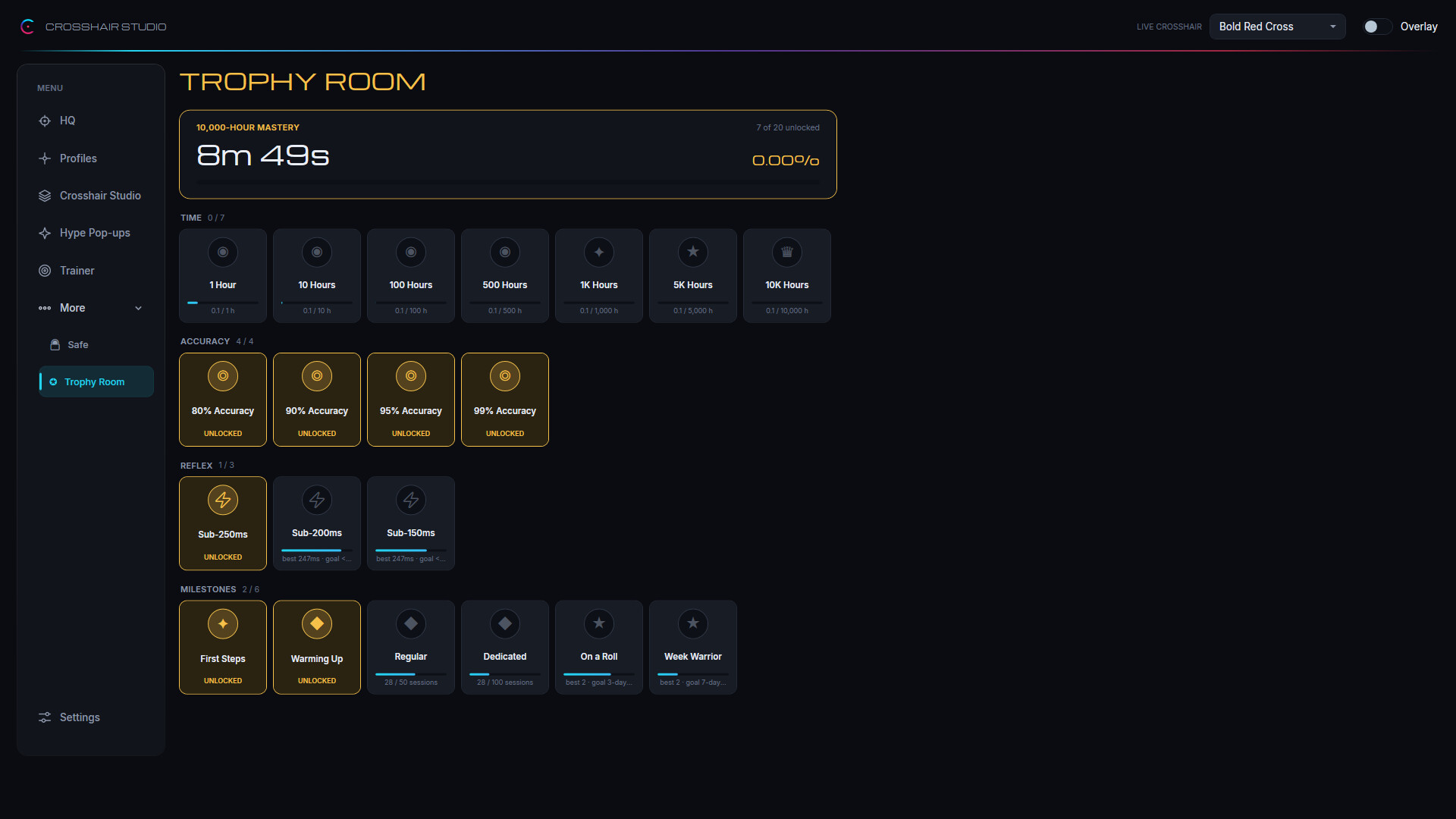Click the 99% Accuracy target icon
Image resolution: width=1456 pixels, height=819 pixels.
505,376
